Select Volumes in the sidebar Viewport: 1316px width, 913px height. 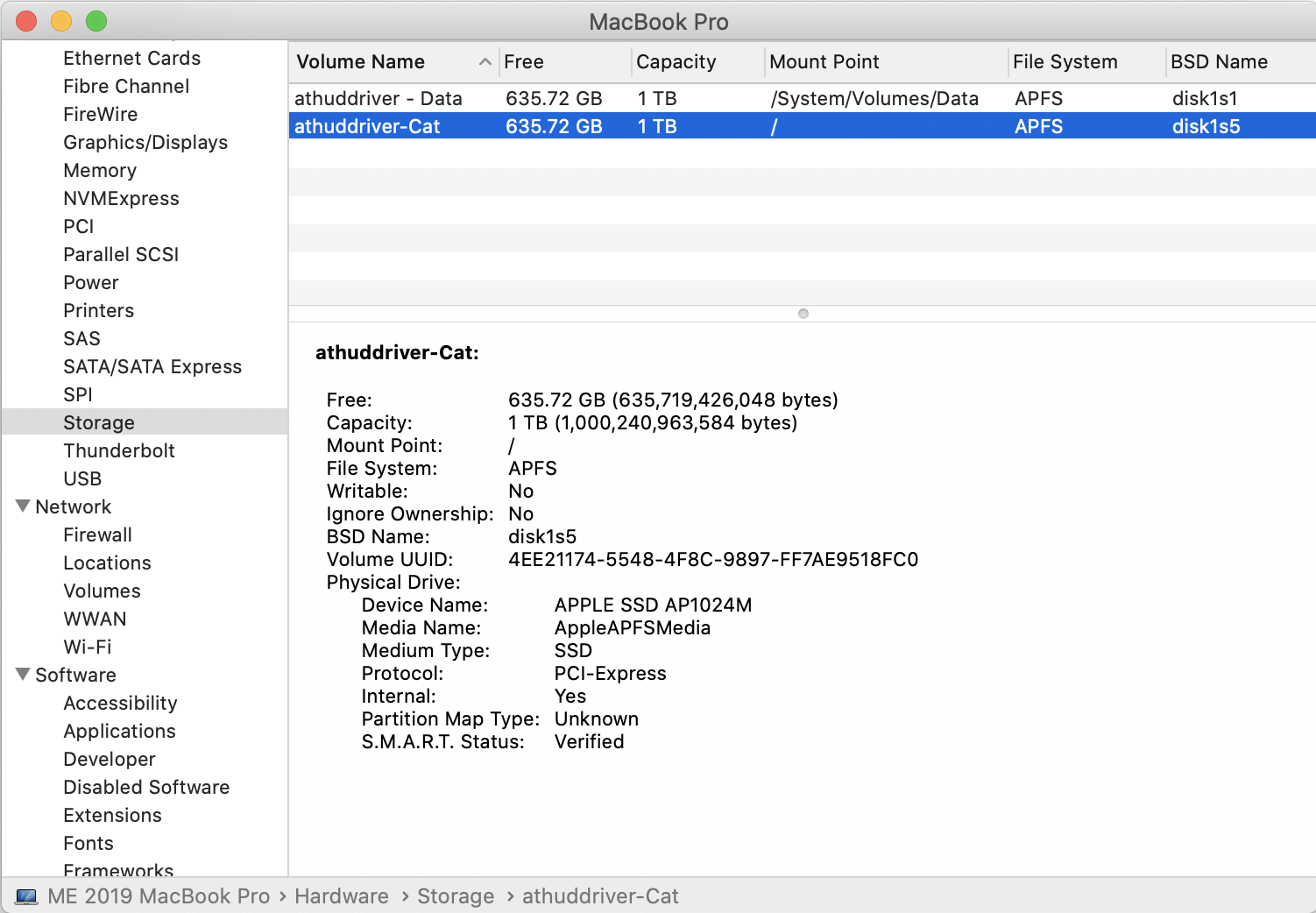coord(102,591)
